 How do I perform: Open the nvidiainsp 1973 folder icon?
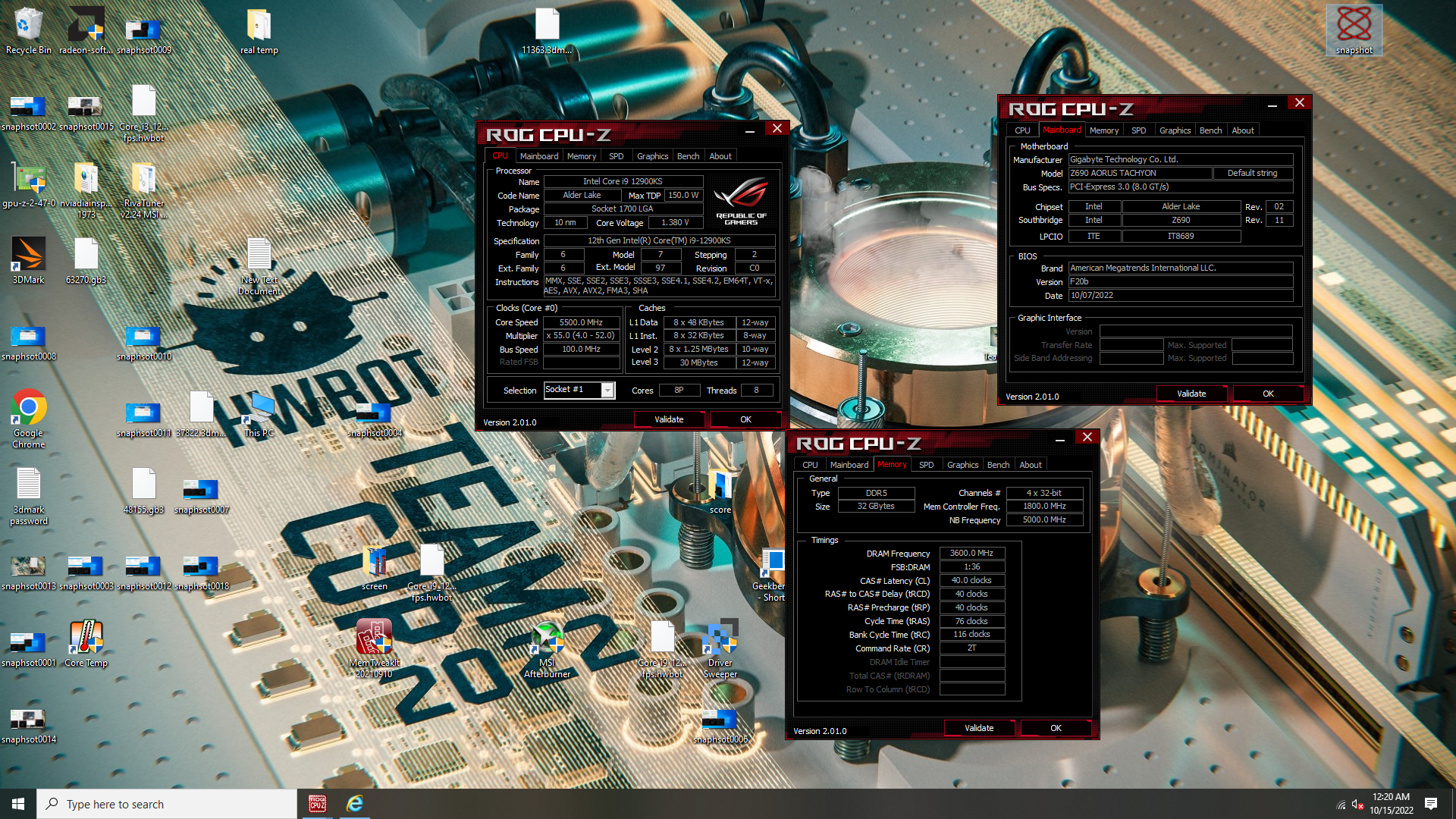(86, 190)
